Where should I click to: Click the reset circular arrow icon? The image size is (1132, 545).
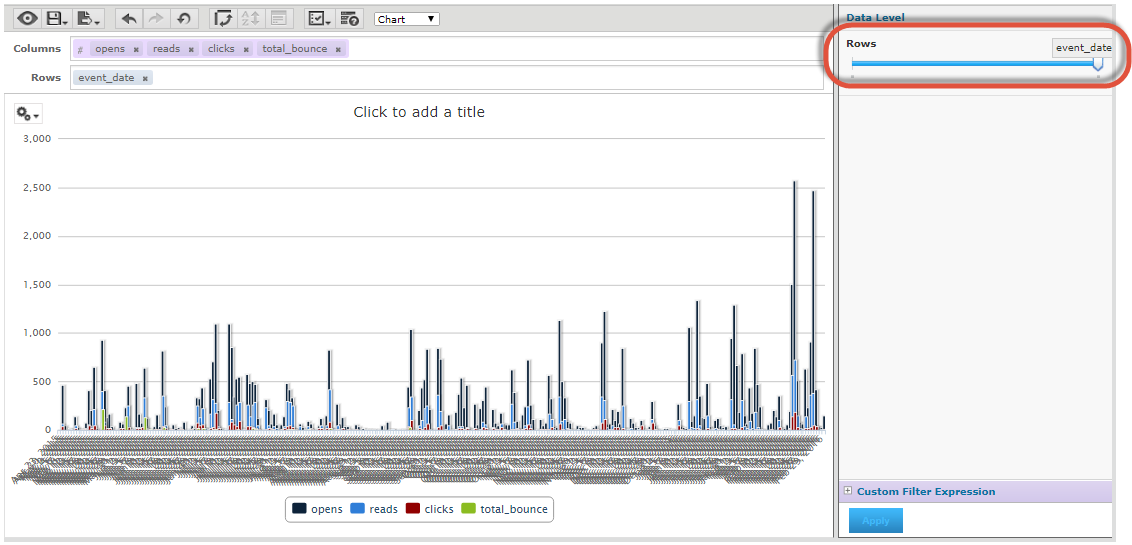click(184, 18)
